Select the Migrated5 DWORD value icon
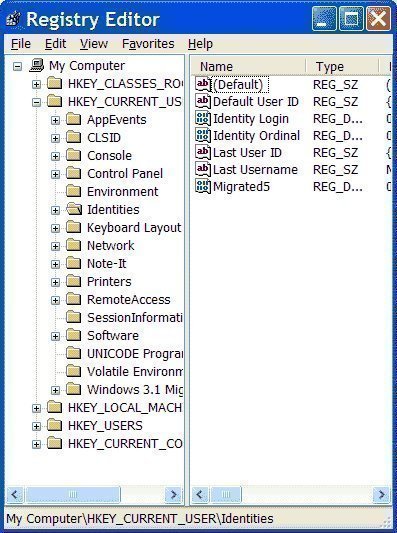The image size is (397, 533). click(x=203, y=186)
